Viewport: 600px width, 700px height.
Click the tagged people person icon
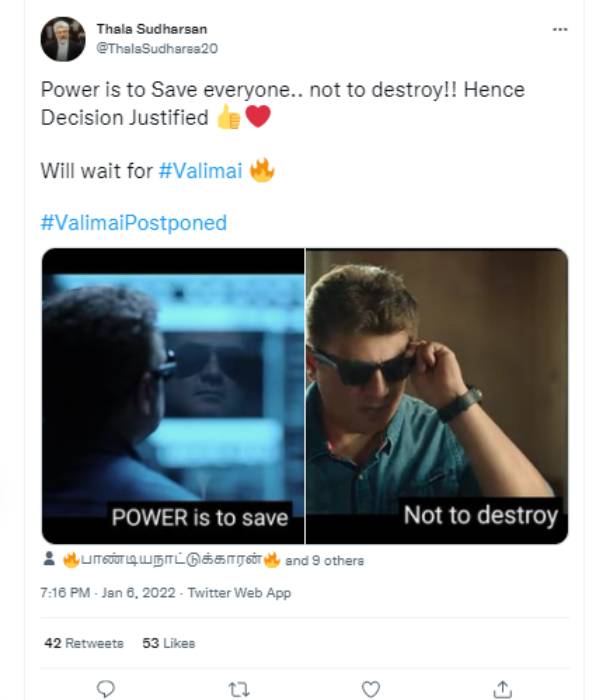pos(49,560)
